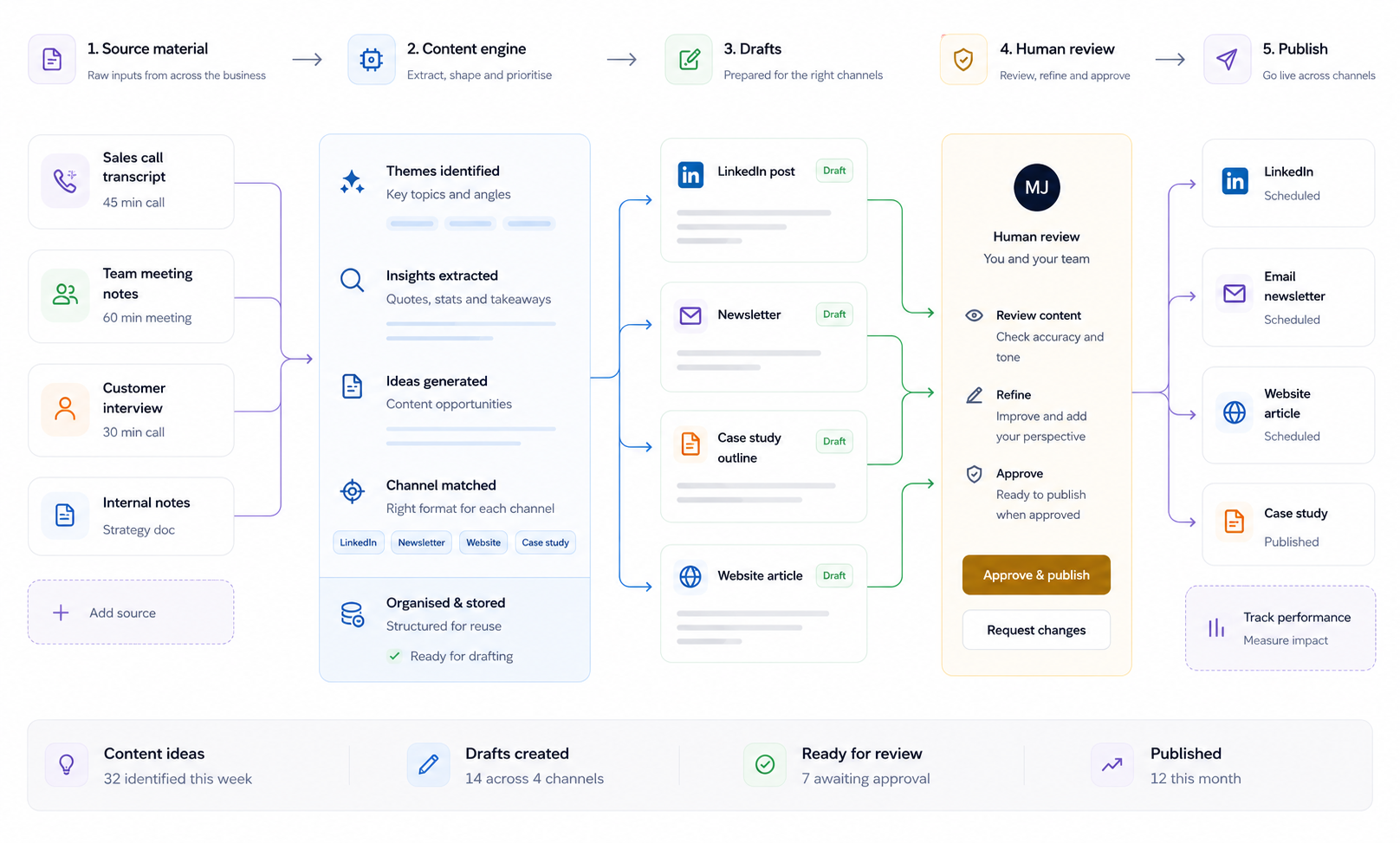Open the Team meeting notes card
1400x843 pixels.
[x=131, y=296]
